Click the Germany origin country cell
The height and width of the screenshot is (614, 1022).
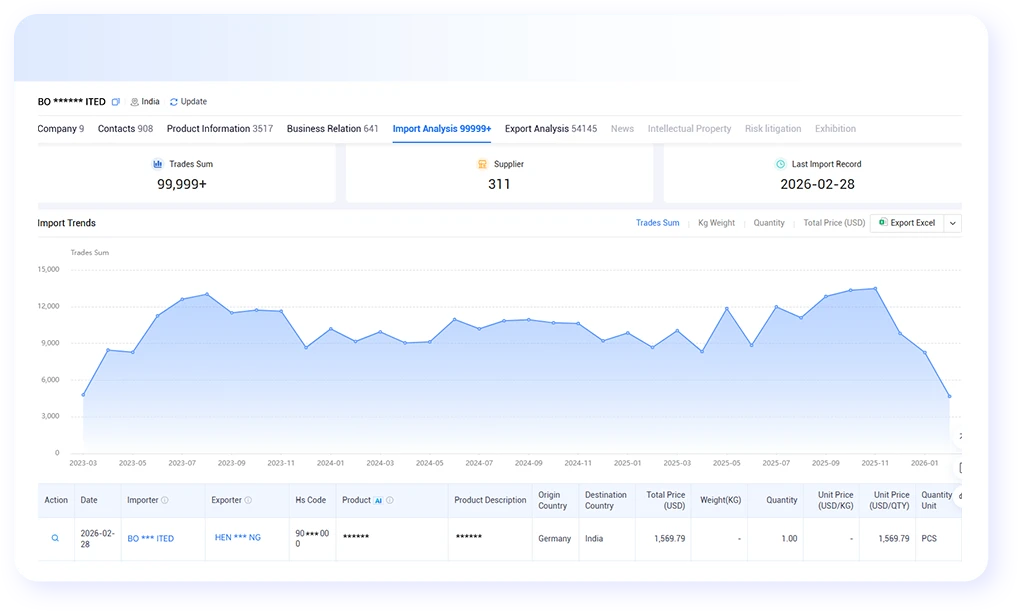pyautogui.click(x=555, y=538)
